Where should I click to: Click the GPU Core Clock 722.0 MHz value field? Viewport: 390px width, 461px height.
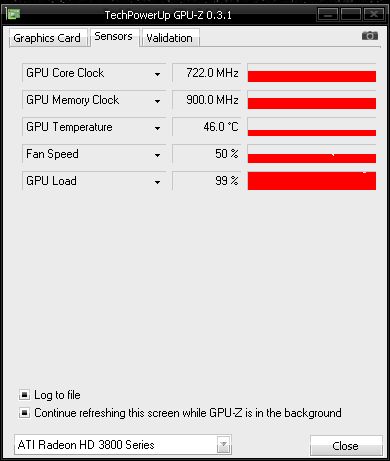tap(207, 73)
